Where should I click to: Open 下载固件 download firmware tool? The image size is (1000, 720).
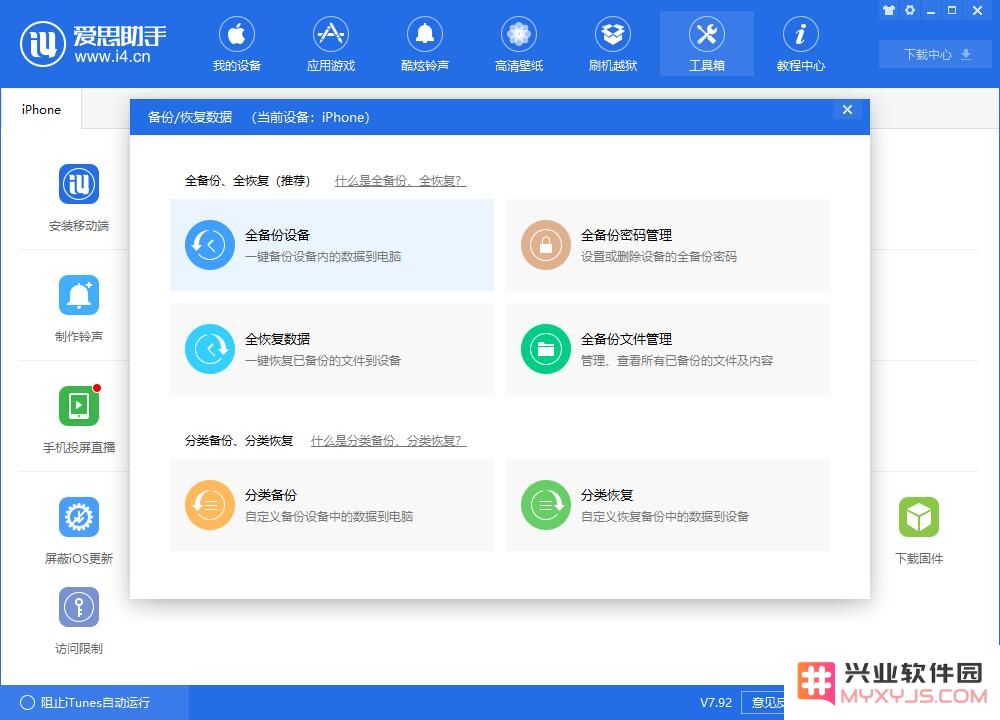click(919, 517)
